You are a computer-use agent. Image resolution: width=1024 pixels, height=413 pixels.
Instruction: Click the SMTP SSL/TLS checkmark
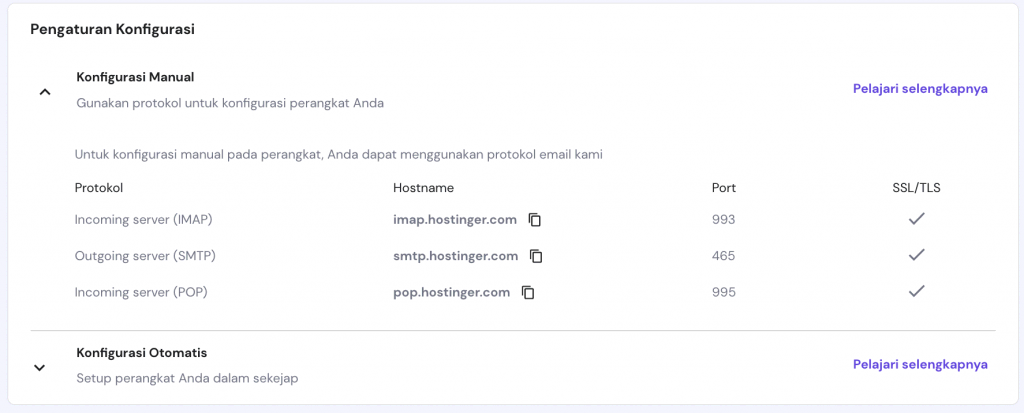click(x=916, y=255)
